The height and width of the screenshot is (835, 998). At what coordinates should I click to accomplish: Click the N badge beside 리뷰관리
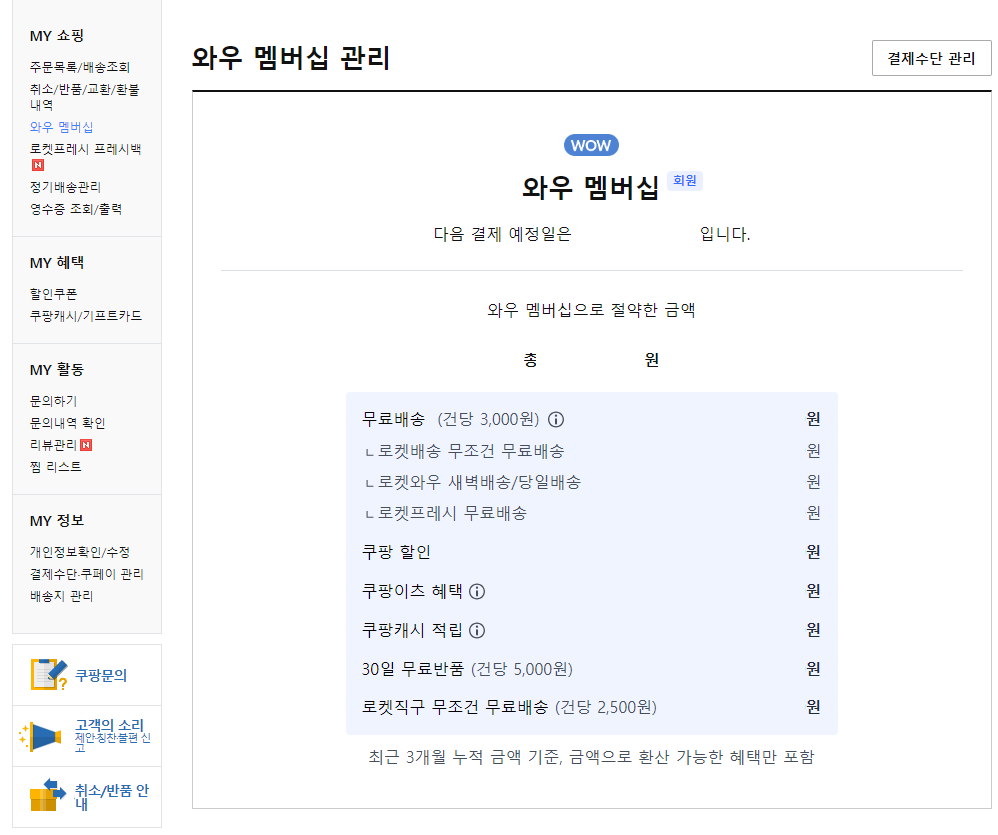click(x=86, y=445)
